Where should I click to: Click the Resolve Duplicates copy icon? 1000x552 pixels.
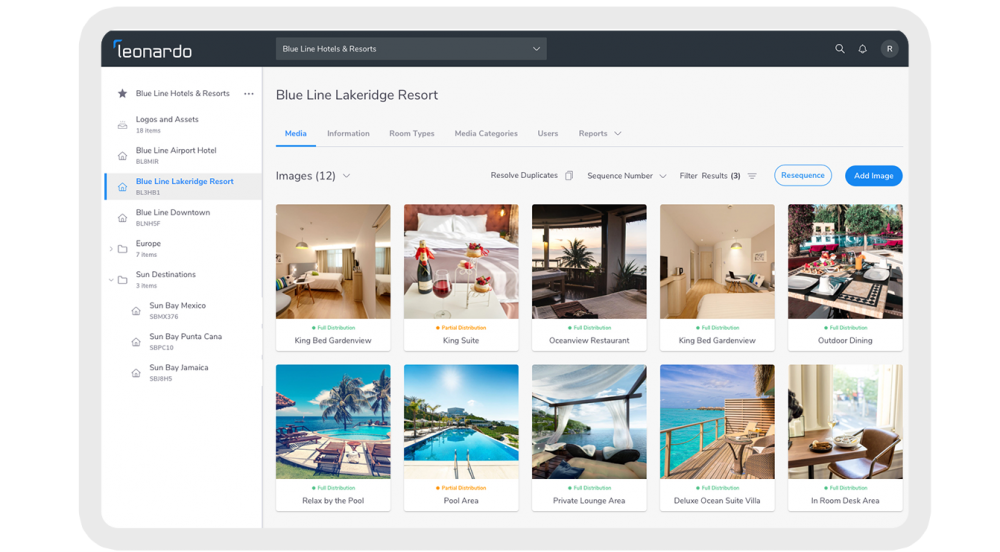(x=569, y=175)
